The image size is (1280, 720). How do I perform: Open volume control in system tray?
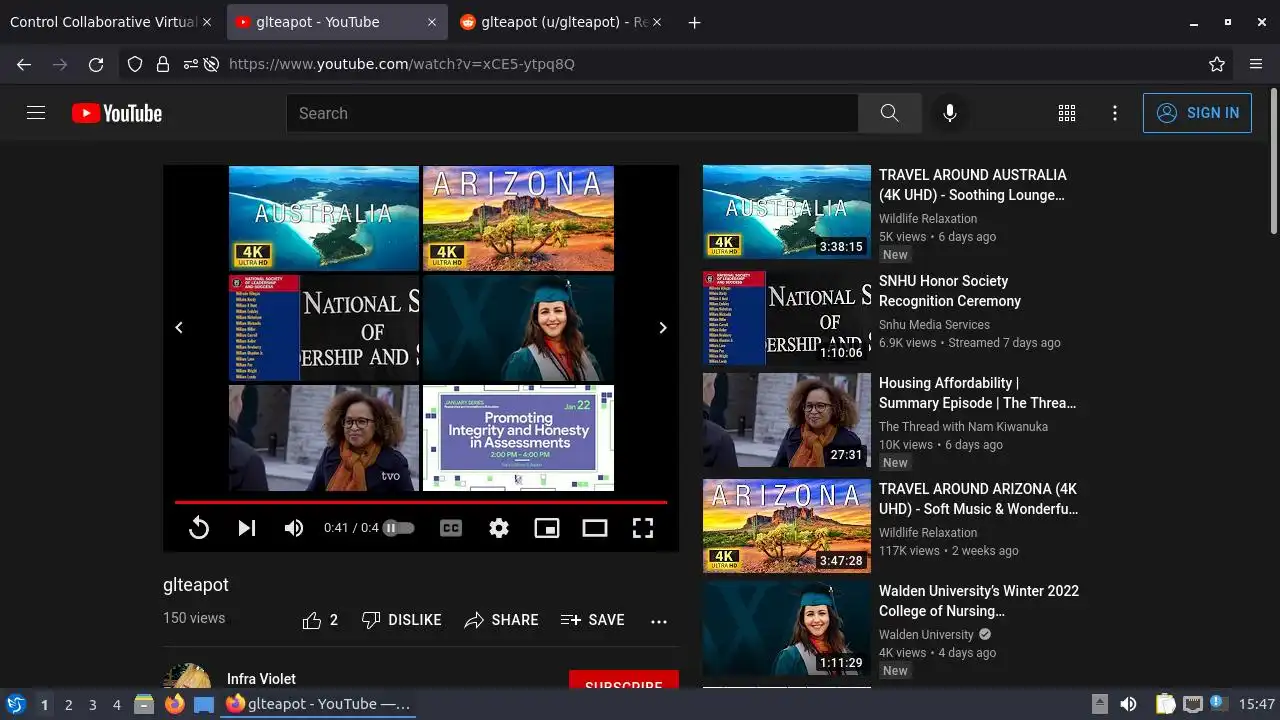click(x=1128, y=704)
